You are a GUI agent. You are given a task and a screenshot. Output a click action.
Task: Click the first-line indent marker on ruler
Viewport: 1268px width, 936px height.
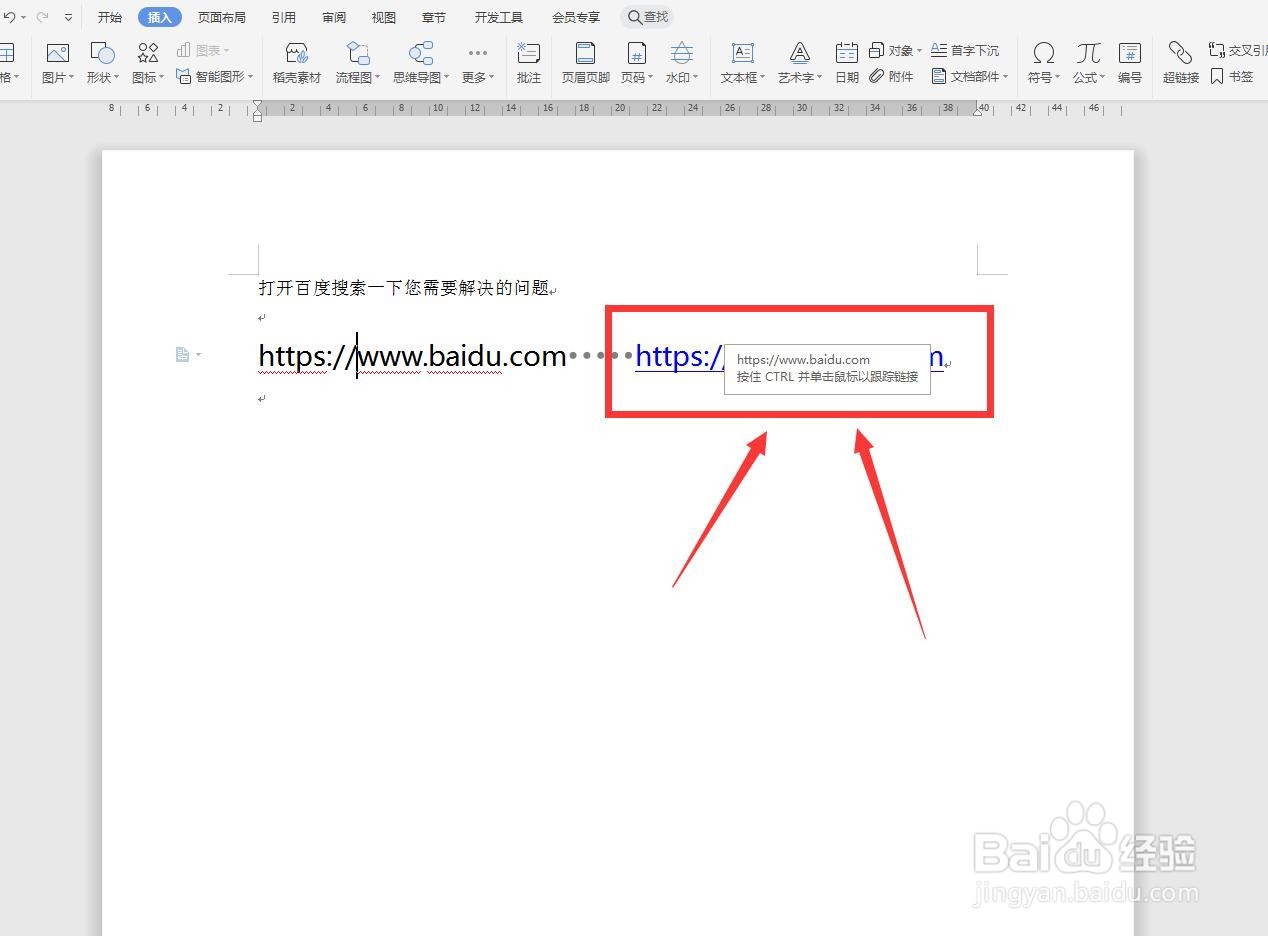(258, 105)
